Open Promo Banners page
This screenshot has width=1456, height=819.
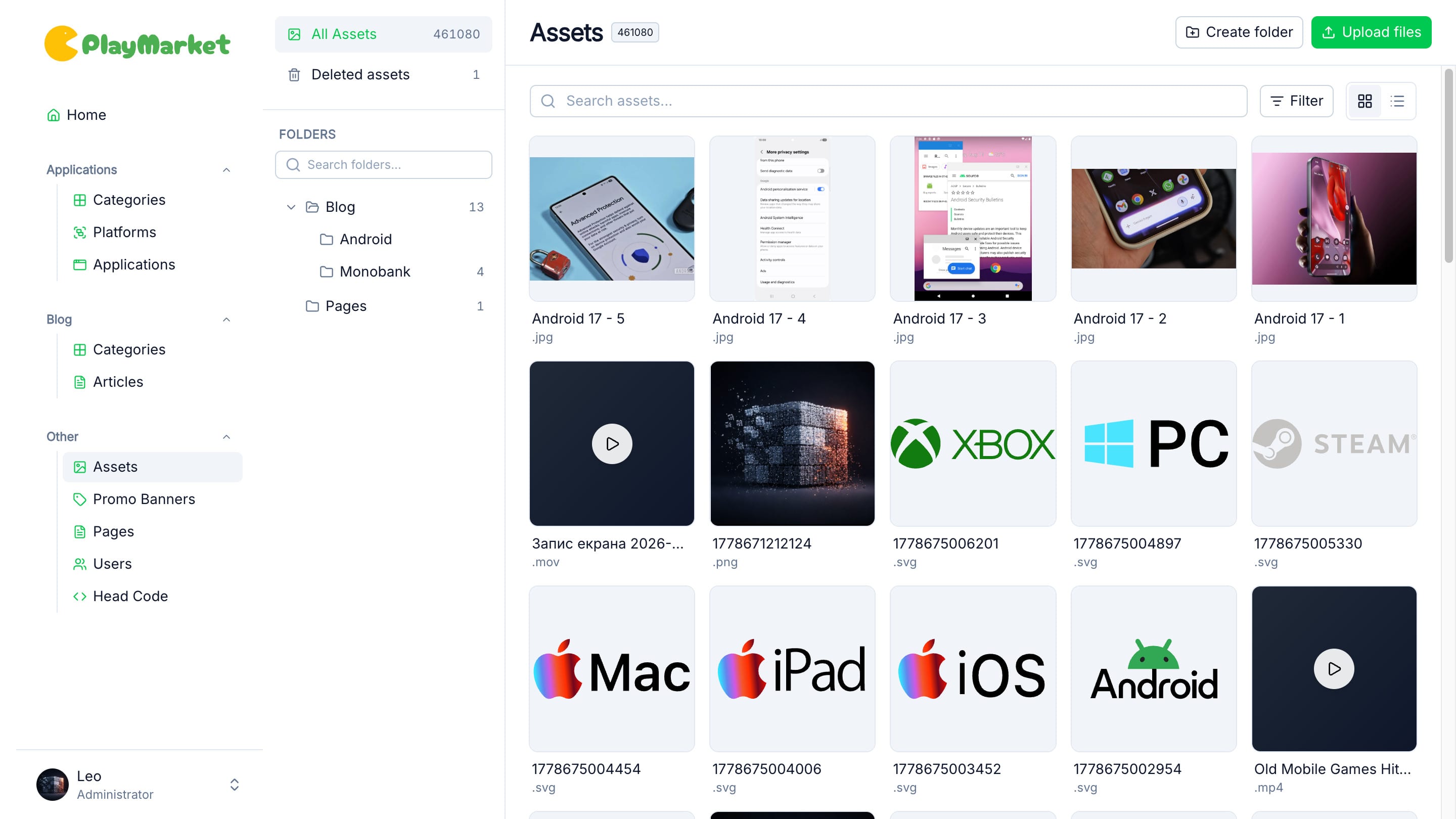(x=153, y=499)
